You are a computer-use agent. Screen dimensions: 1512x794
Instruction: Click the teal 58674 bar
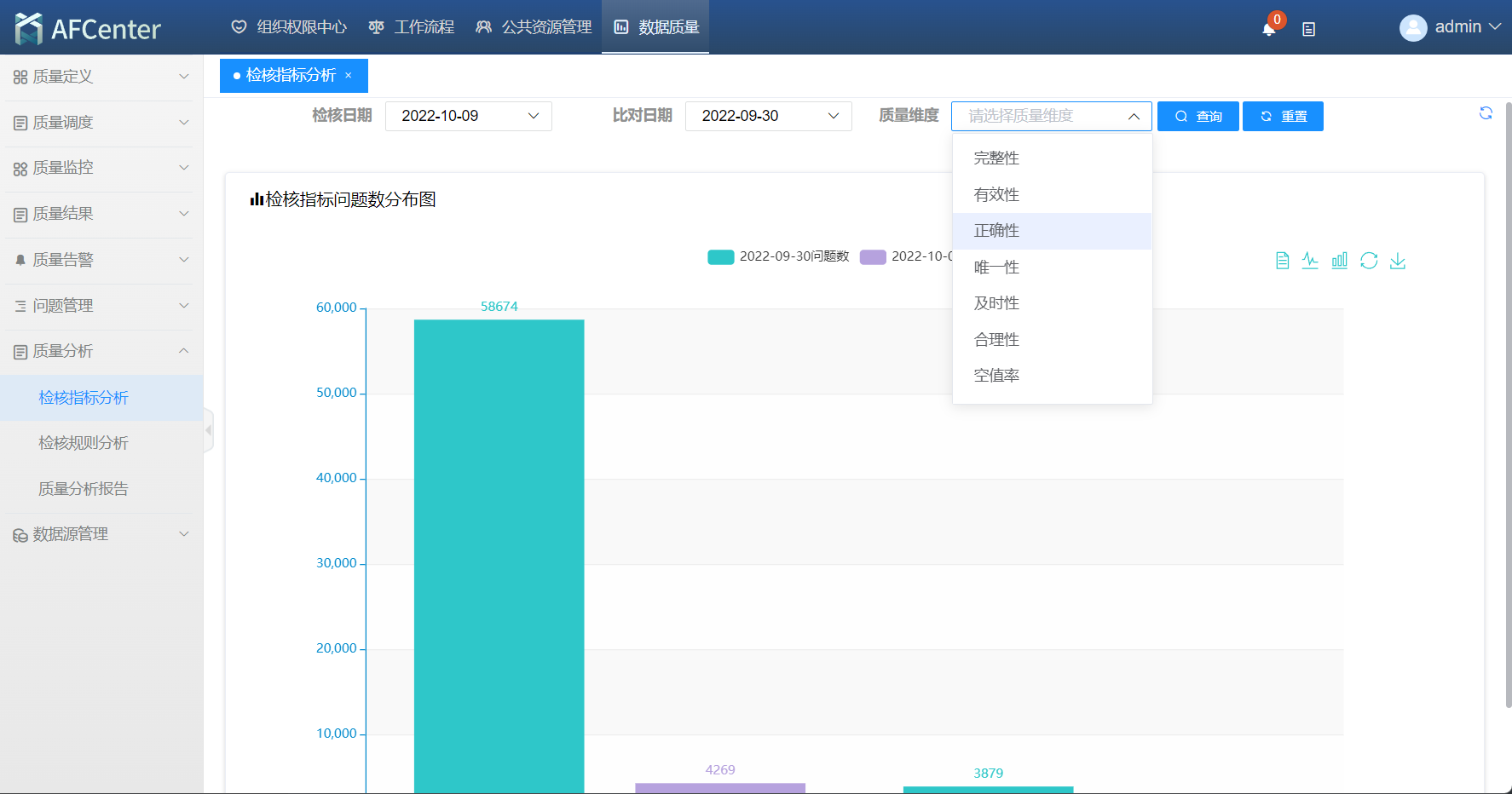pos(499,554)
